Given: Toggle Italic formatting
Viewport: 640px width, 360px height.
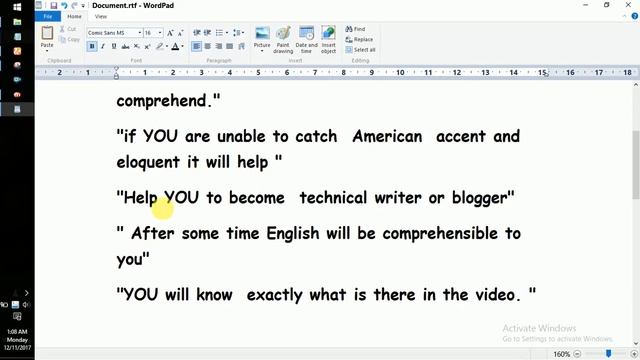Looking at the screenshot, I should click(103, 47).
